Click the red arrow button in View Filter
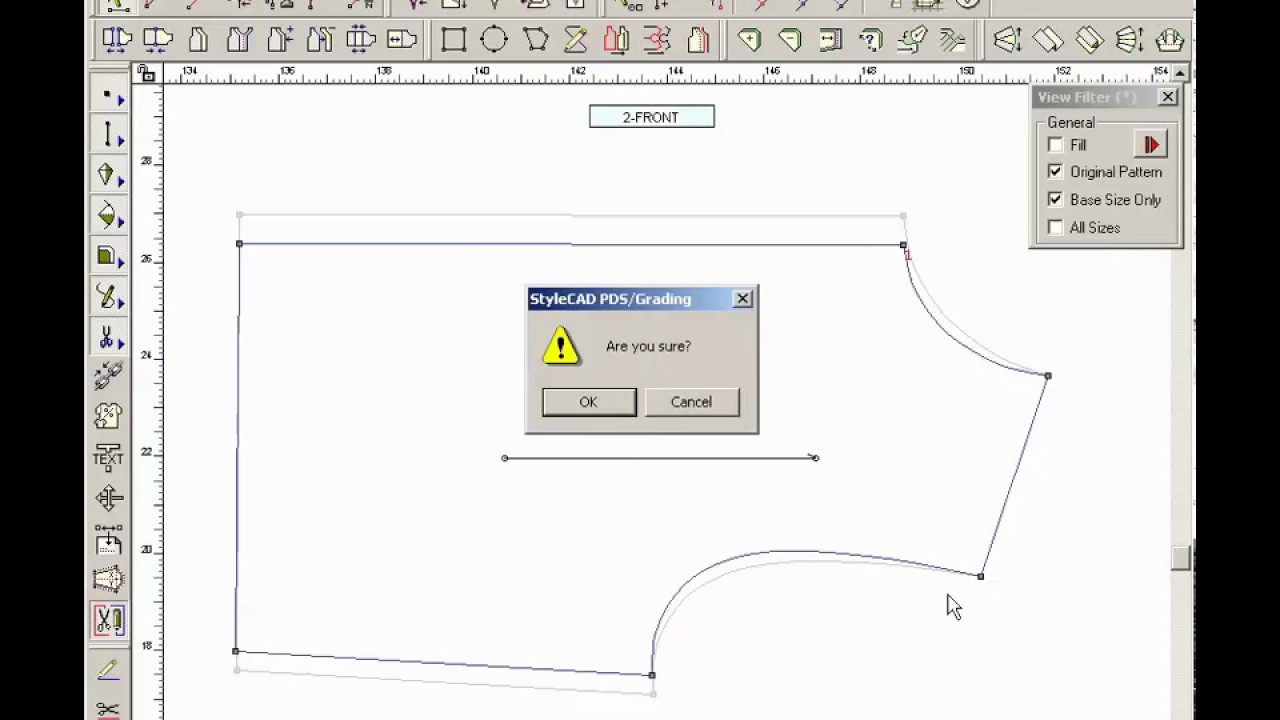The image size is (1280, 720). pyautogui.click(x=1151, y=145)
